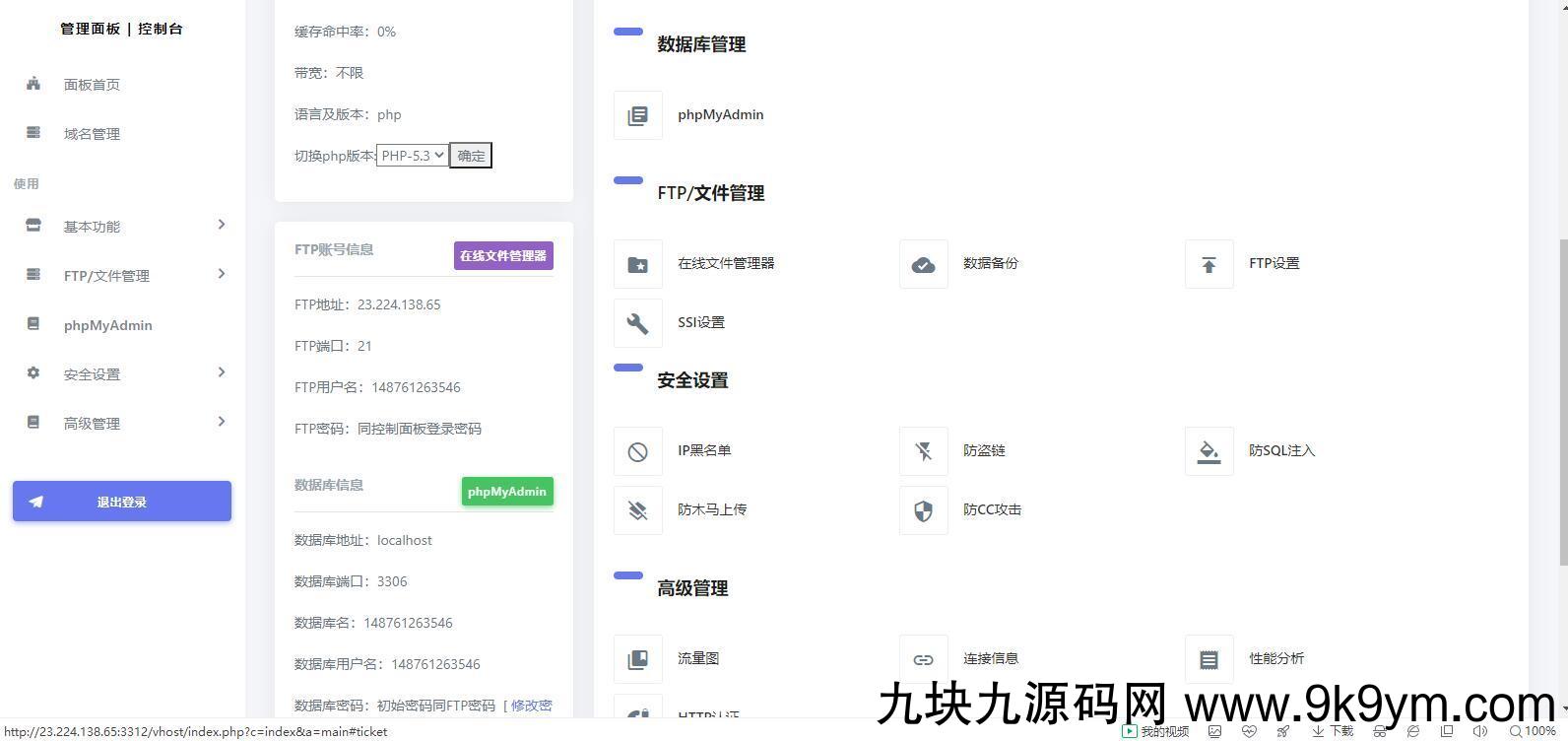Image resolution: width=1568 pixels, height=741 pixels.
Task: Open the anti-SQL injection icon
Action: [x=1209, y=451]
